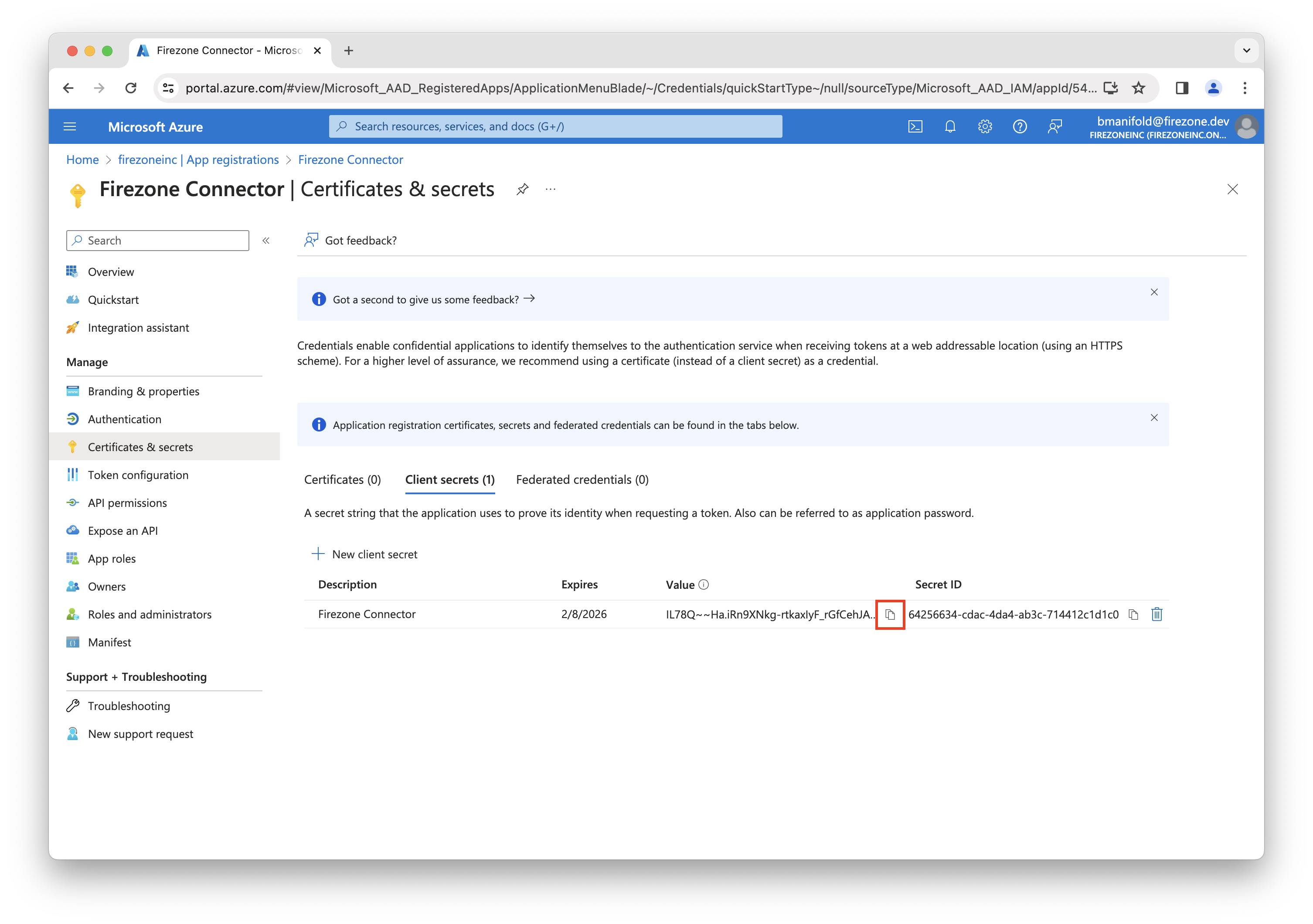Expand the Chrome tab search dropdown
This screenshot has height=924, width=1313.
point(1246,50)
